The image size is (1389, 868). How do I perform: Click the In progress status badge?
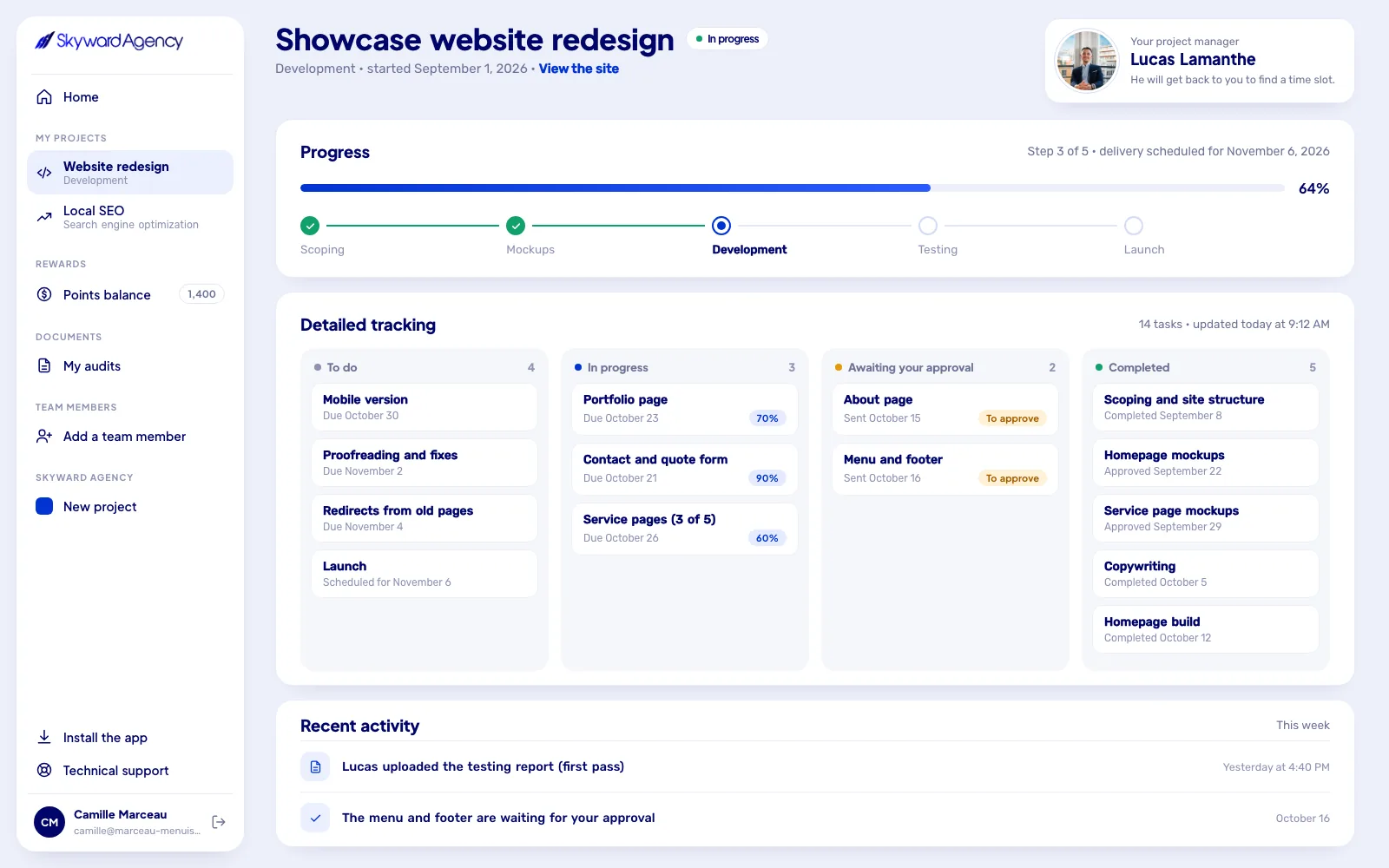[727, 39]
